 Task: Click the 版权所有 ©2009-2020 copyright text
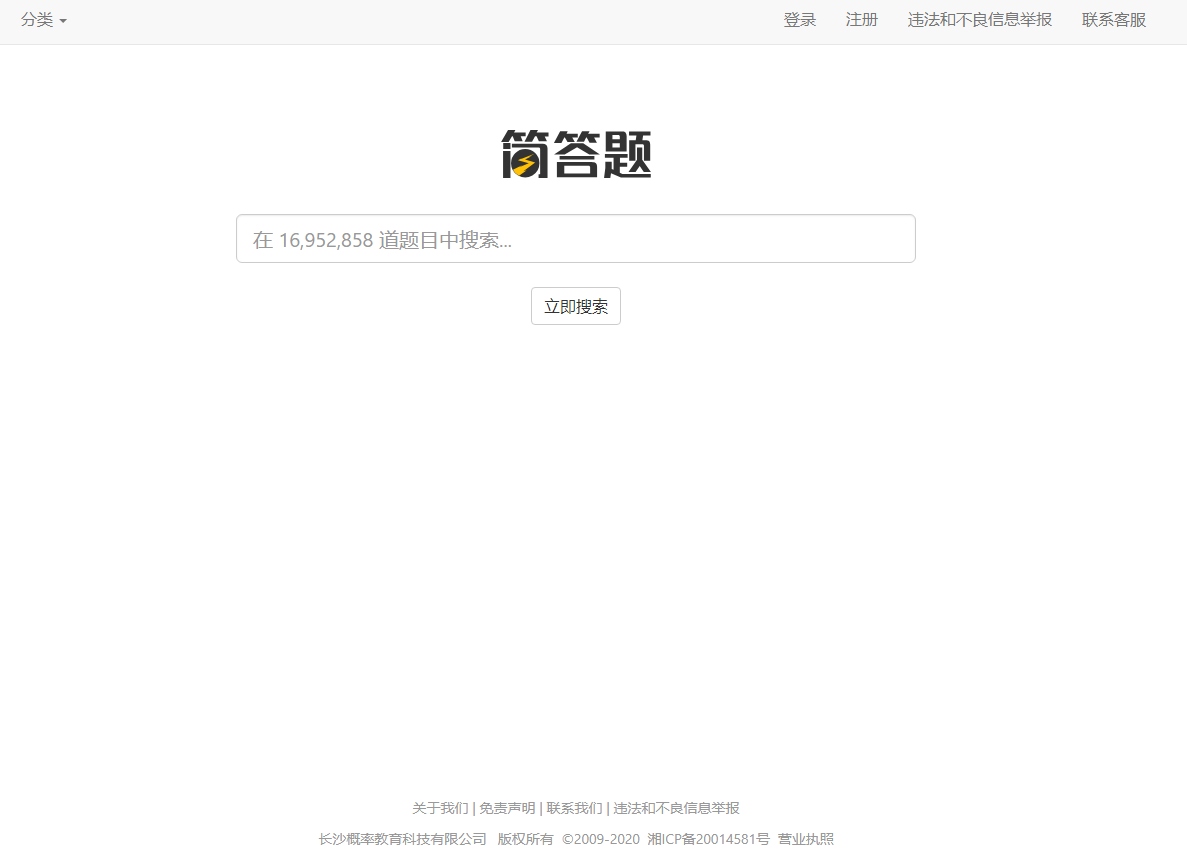coord(568,839)
